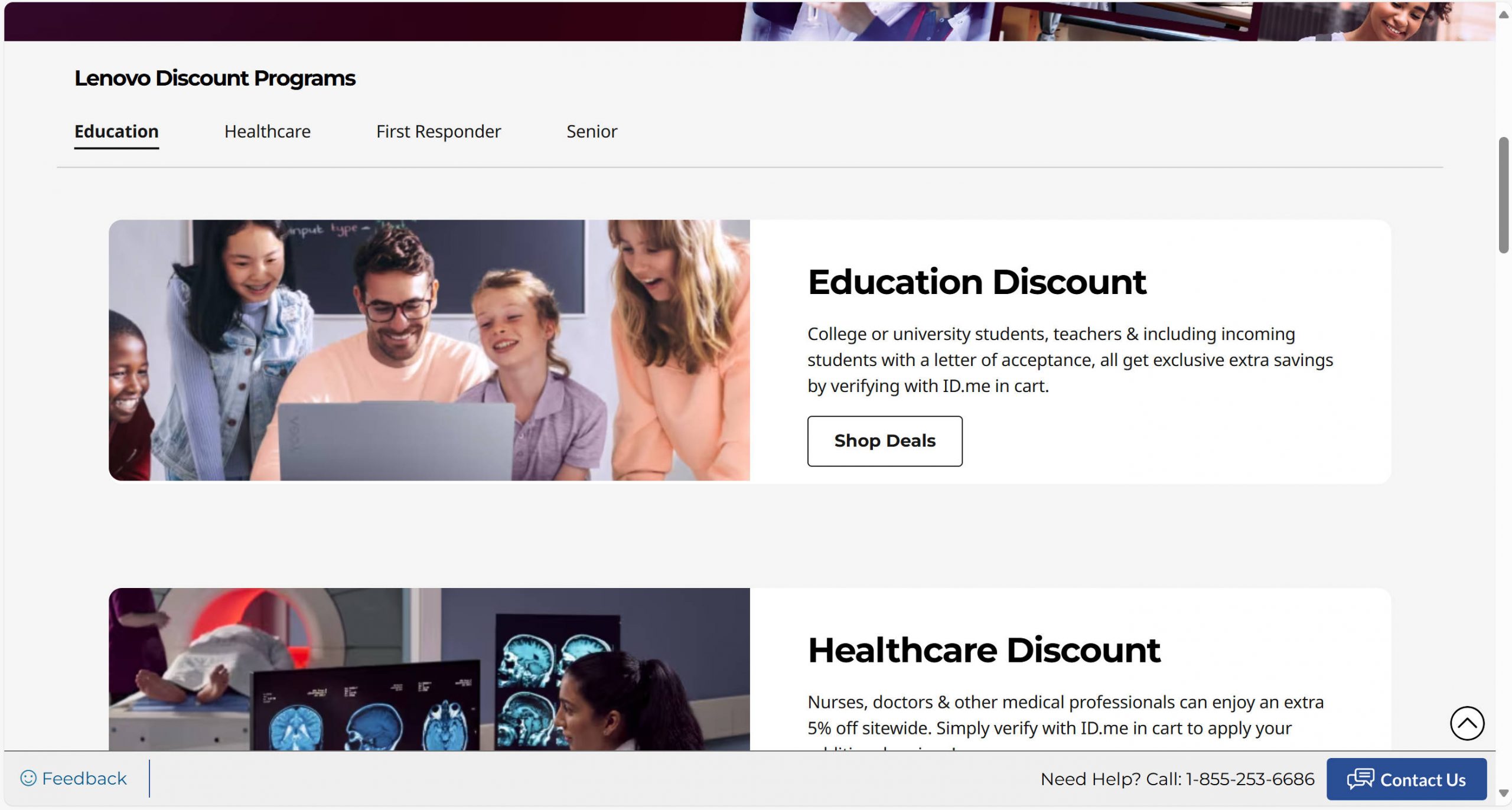The width and height of the screenshot is (1512, 810).
Task: Click the vertical scrollbar thumb
Action: click(x=1504, y=195)
